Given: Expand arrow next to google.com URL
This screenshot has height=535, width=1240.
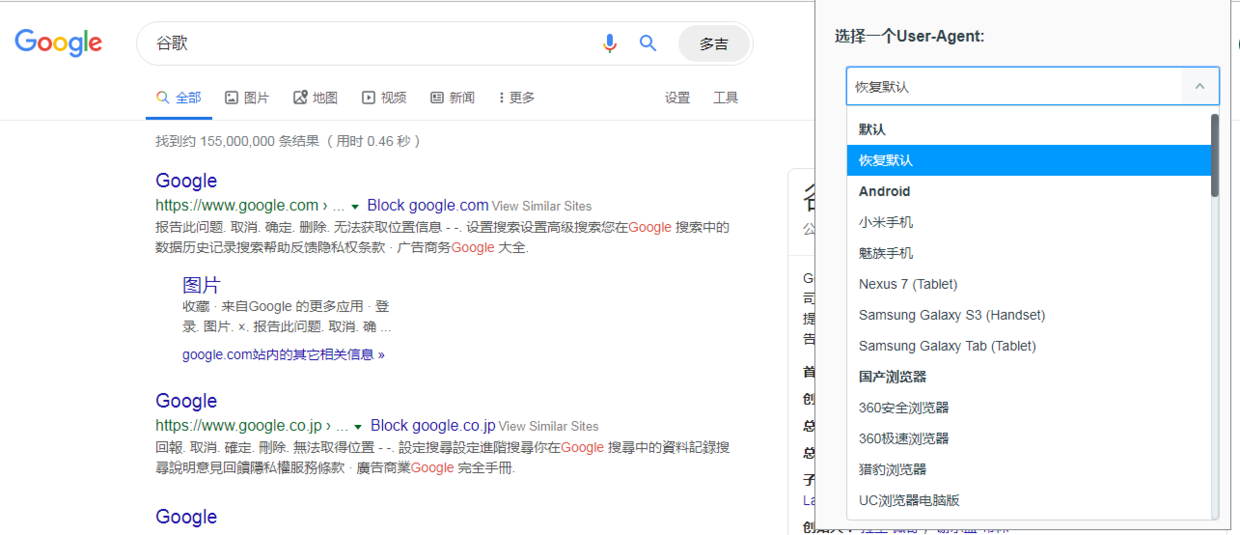Looking at the screenshot, I should [x=355, y=206].
